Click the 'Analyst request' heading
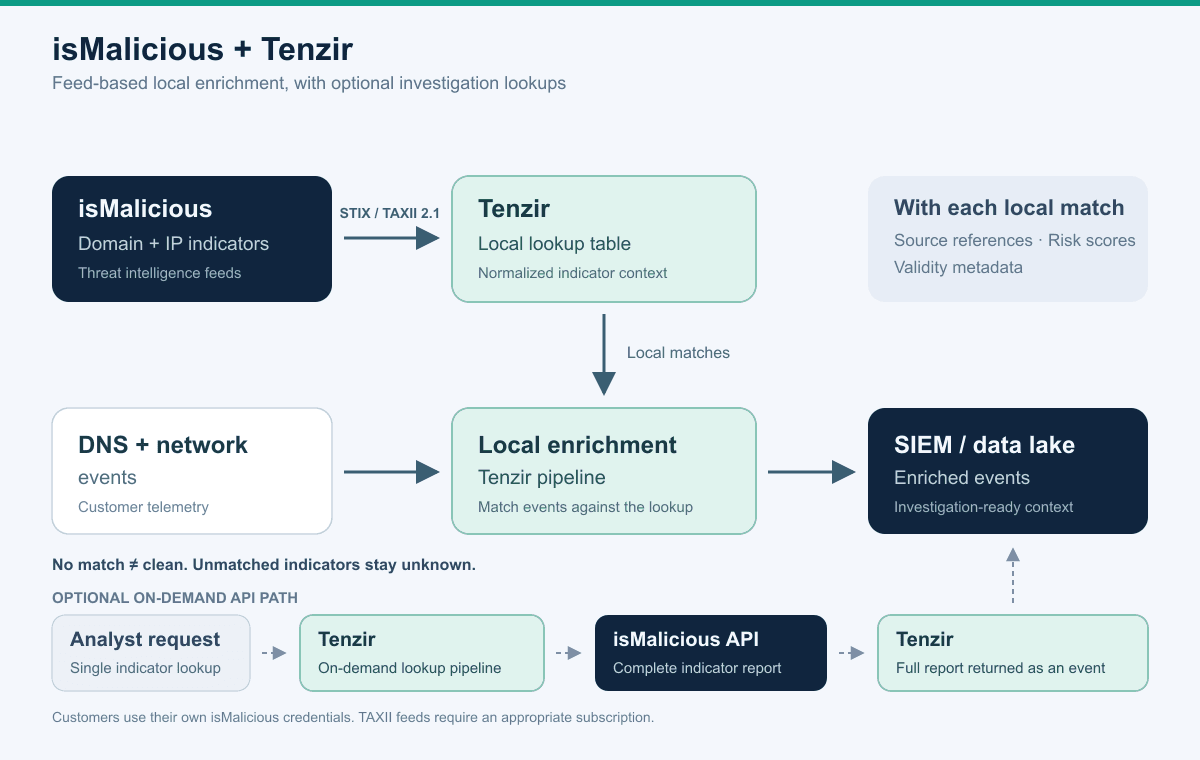Screen dimensions: 1200x760 coord(145,640)
